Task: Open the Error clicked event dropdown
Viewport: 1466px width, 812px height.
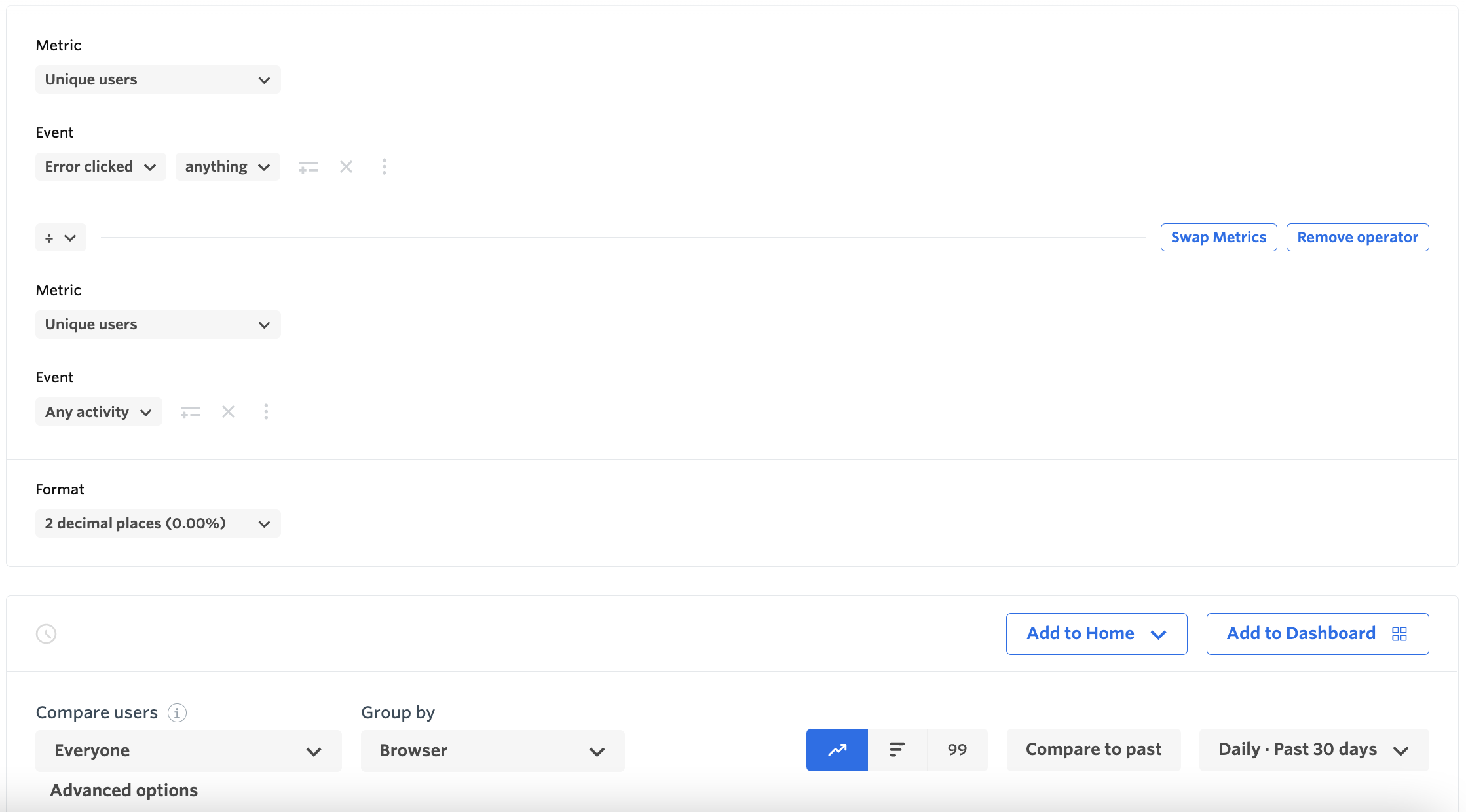Action: coord(101,166)
